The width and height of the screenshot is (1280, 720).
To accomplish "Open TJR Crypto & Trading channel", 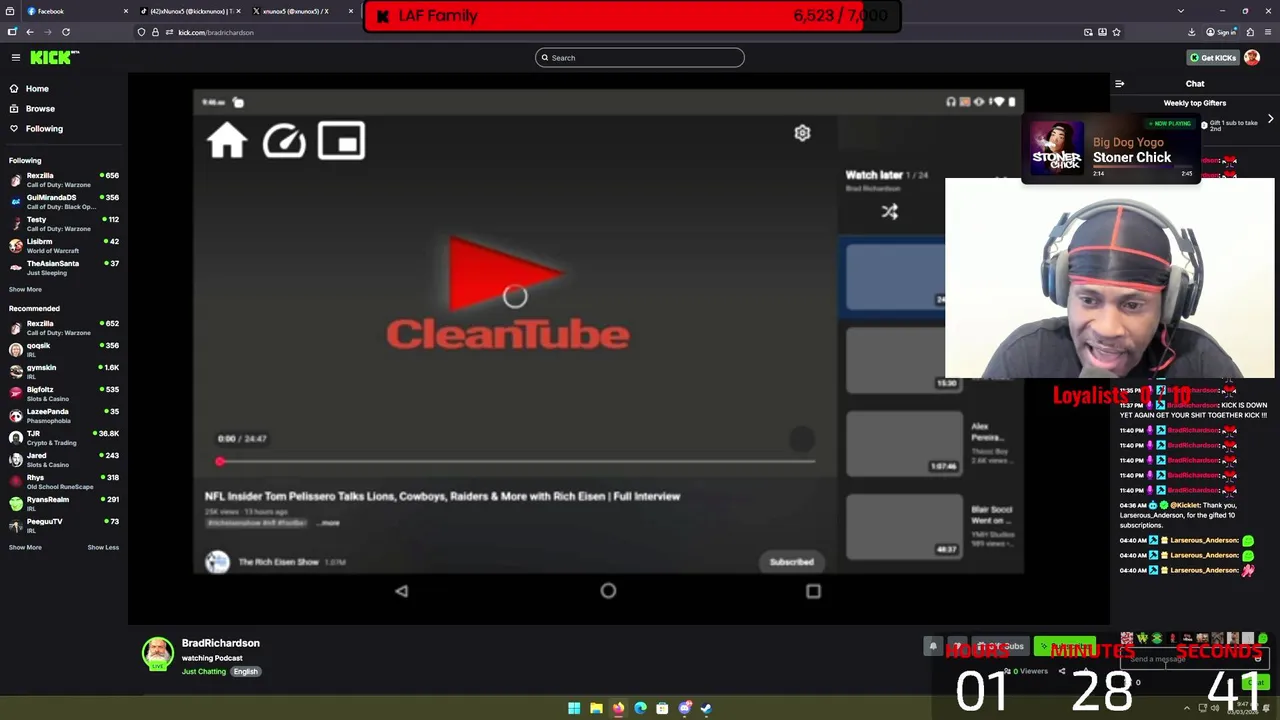I will click(x=64, y=438).
